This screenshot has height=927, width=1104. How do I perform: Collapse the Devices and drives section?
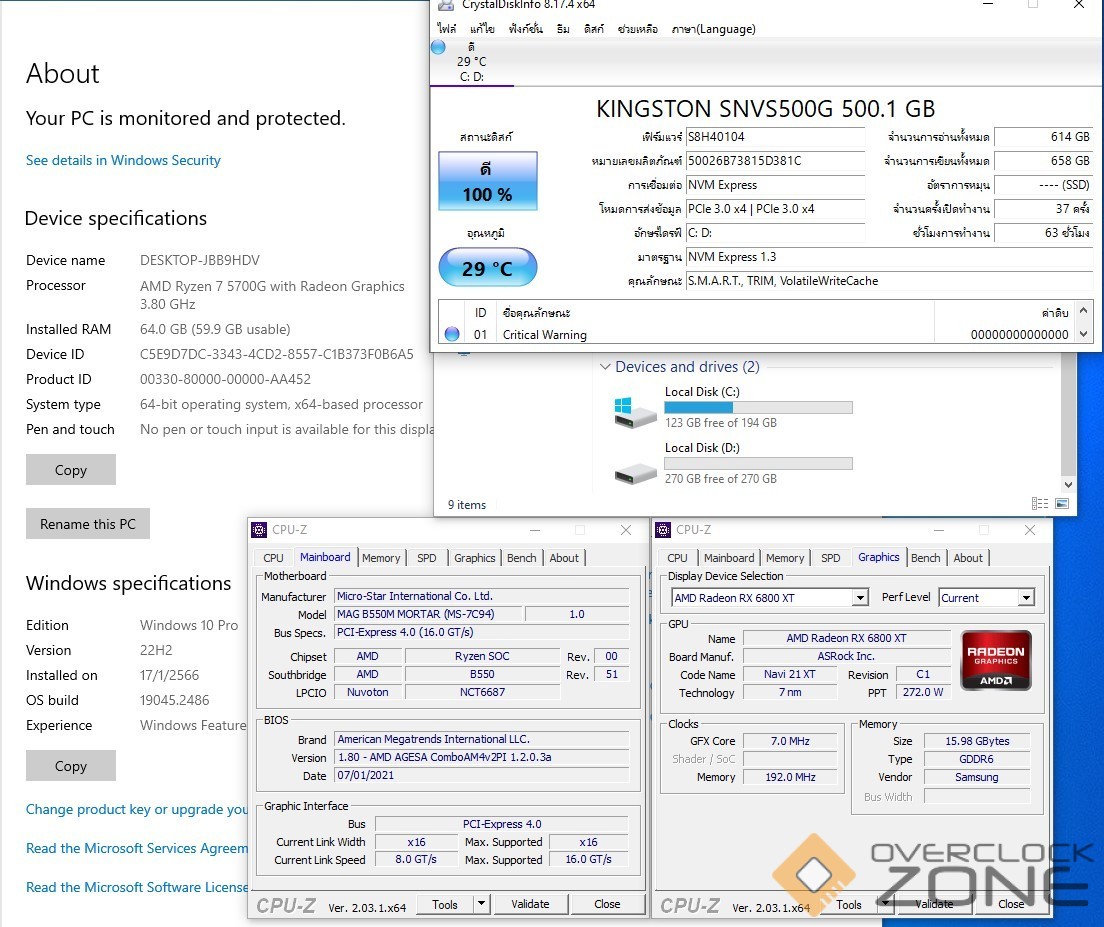coord(605,367)
